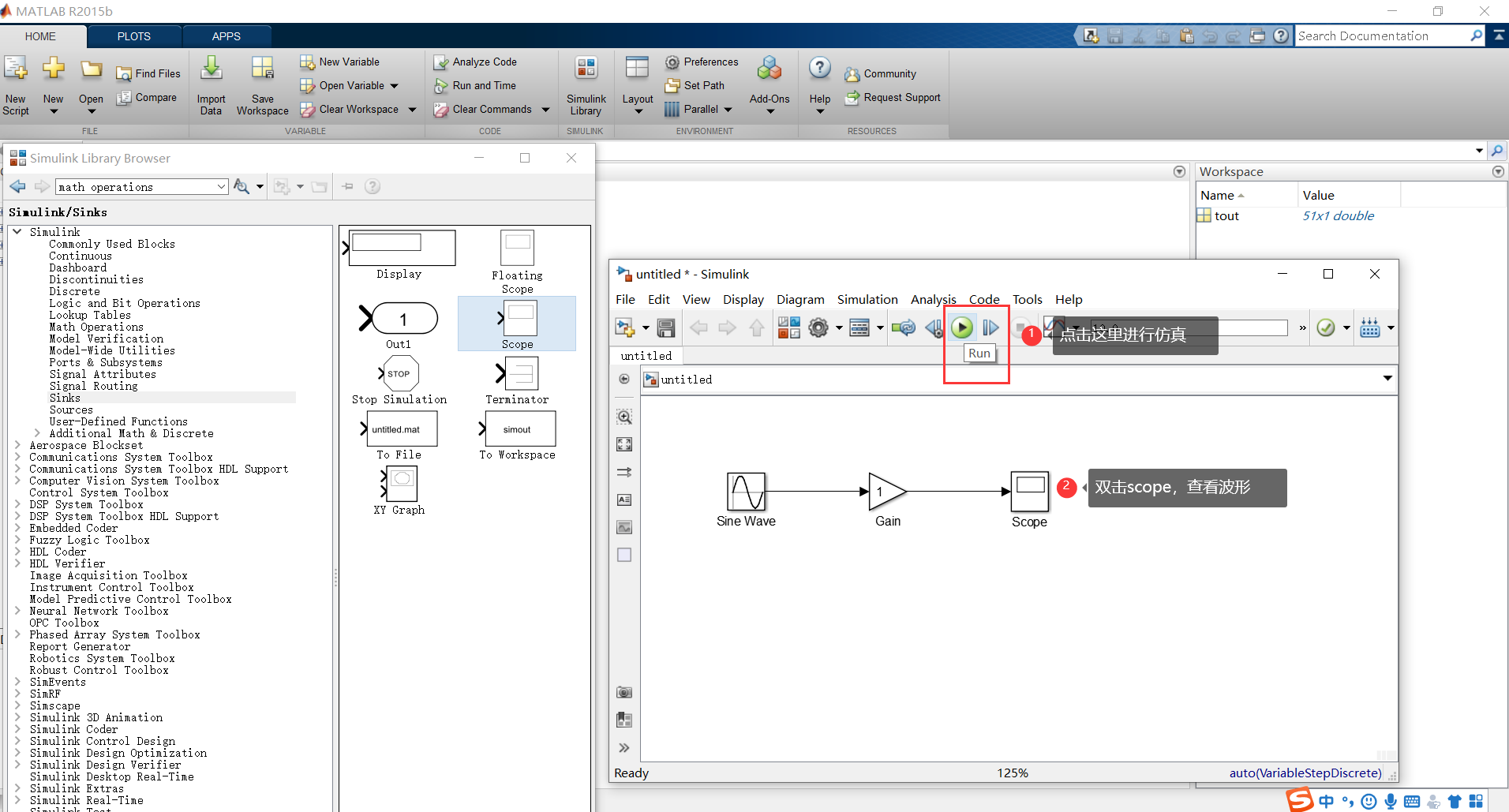Click Fit to View icon in model sidebar
The height and width of the screenshot is (812, 1509).
coord(623,444)
